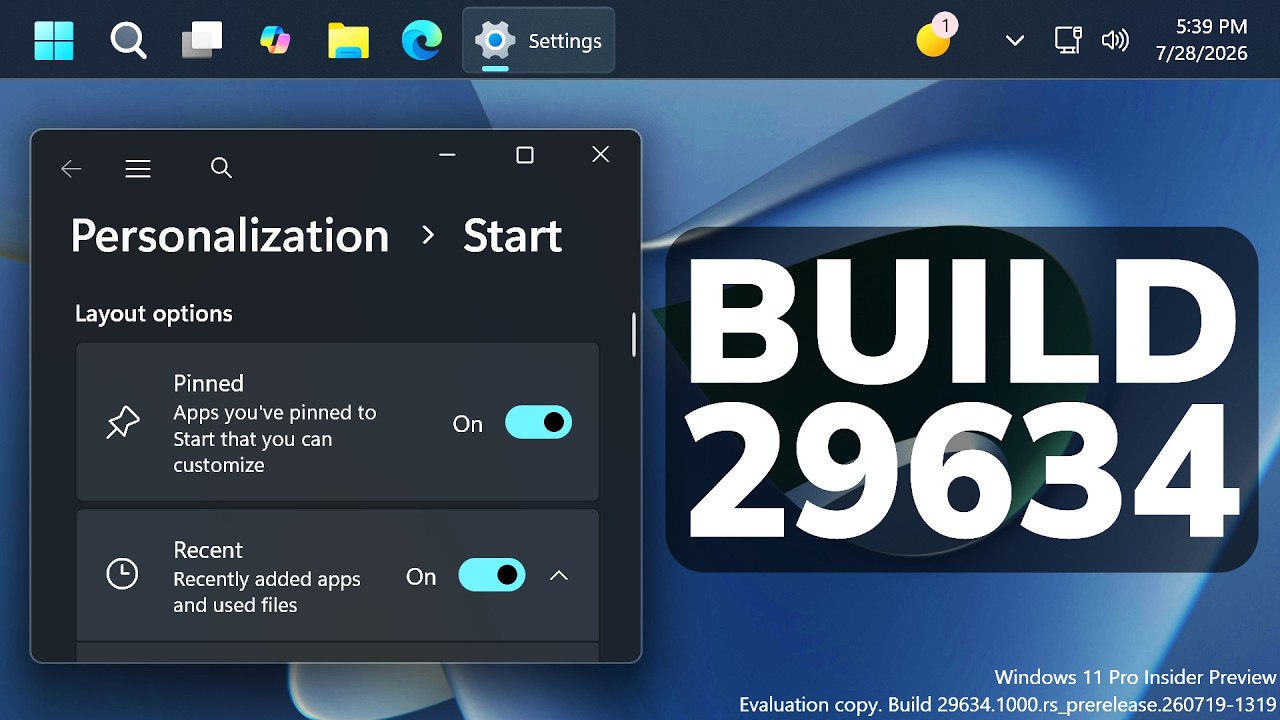Open the yellow notification badge icon
Screen dimensions: 1280x720
tap(936, 37)
